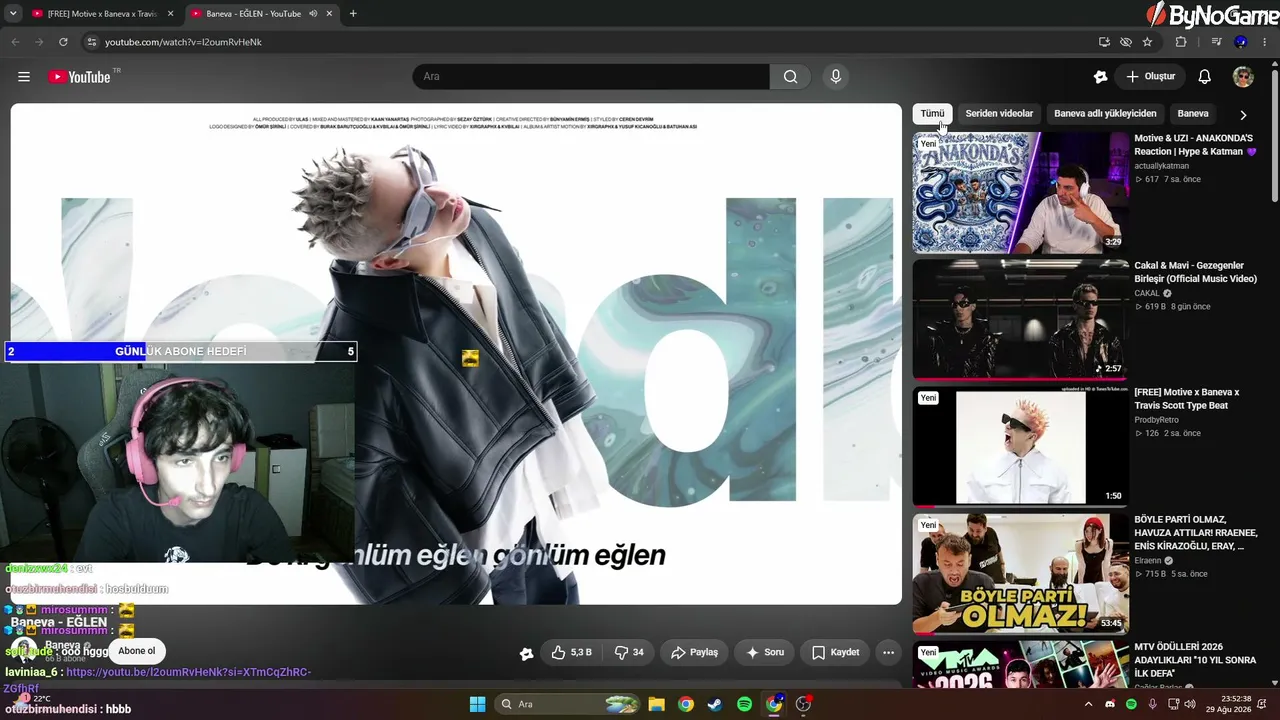The width and height of the screenshot is (1280, 720).
Task: Click the YouTube search magnifier button
Action: (x=791, y=77)
